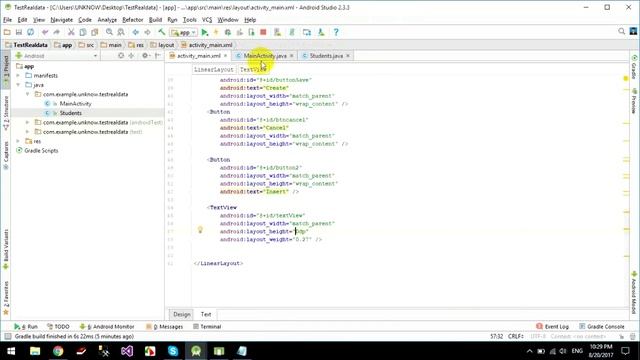Open the Refactor menu
640x360 pixels.
[133, 20]
